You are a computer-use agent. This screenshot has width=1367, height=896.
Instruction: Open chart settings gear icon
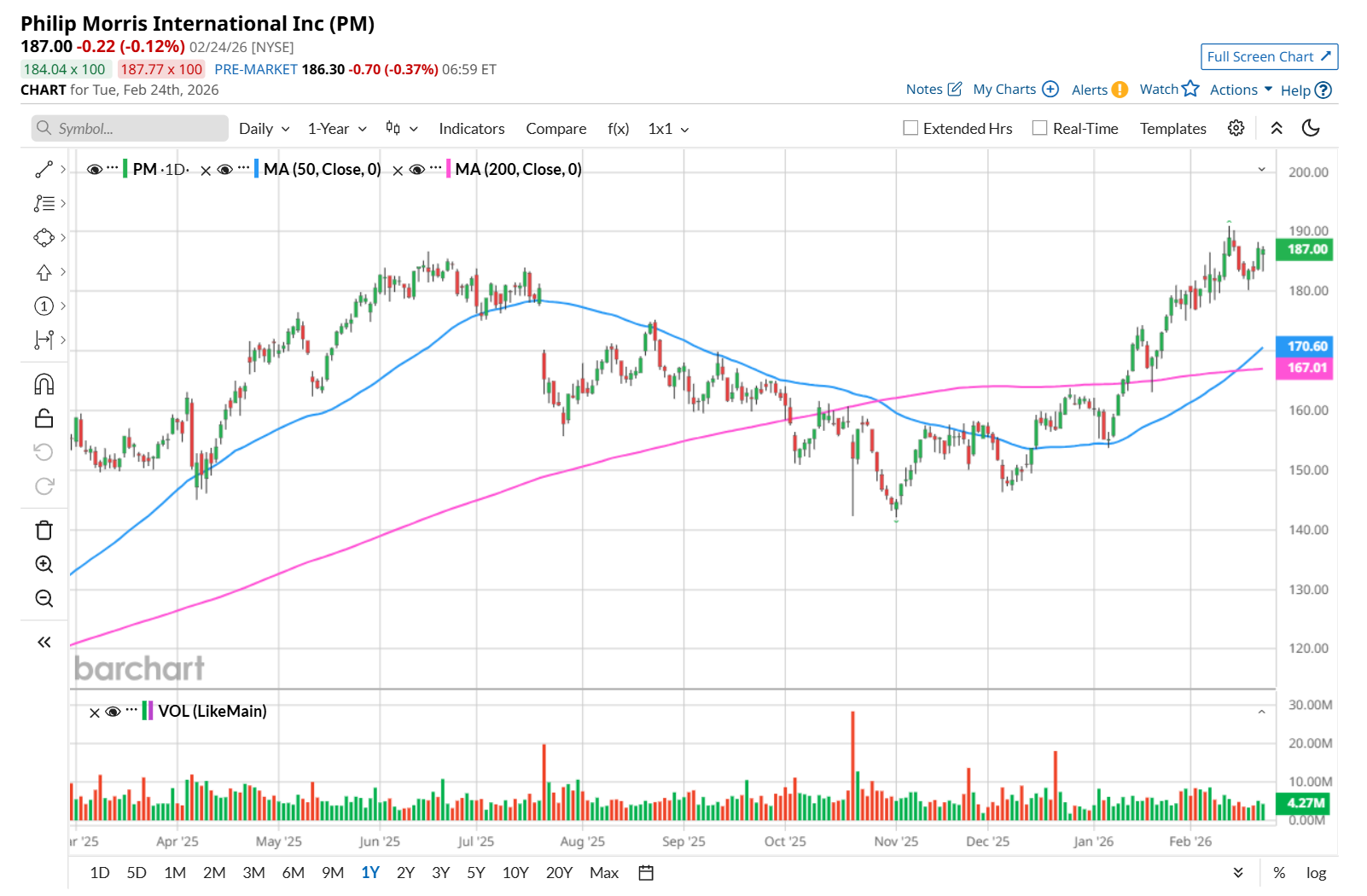(x=1236, y=128)
